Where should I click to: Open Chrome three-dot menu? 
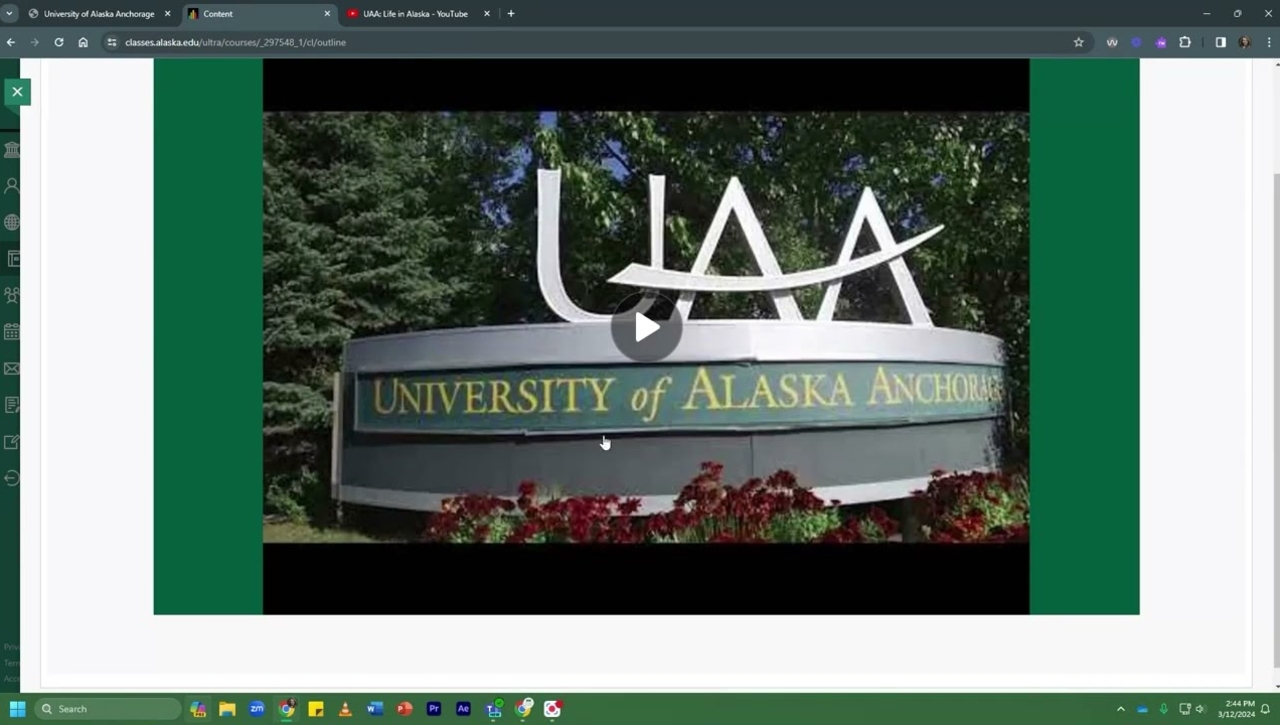pyautogui.click(x=1269, y=42)
